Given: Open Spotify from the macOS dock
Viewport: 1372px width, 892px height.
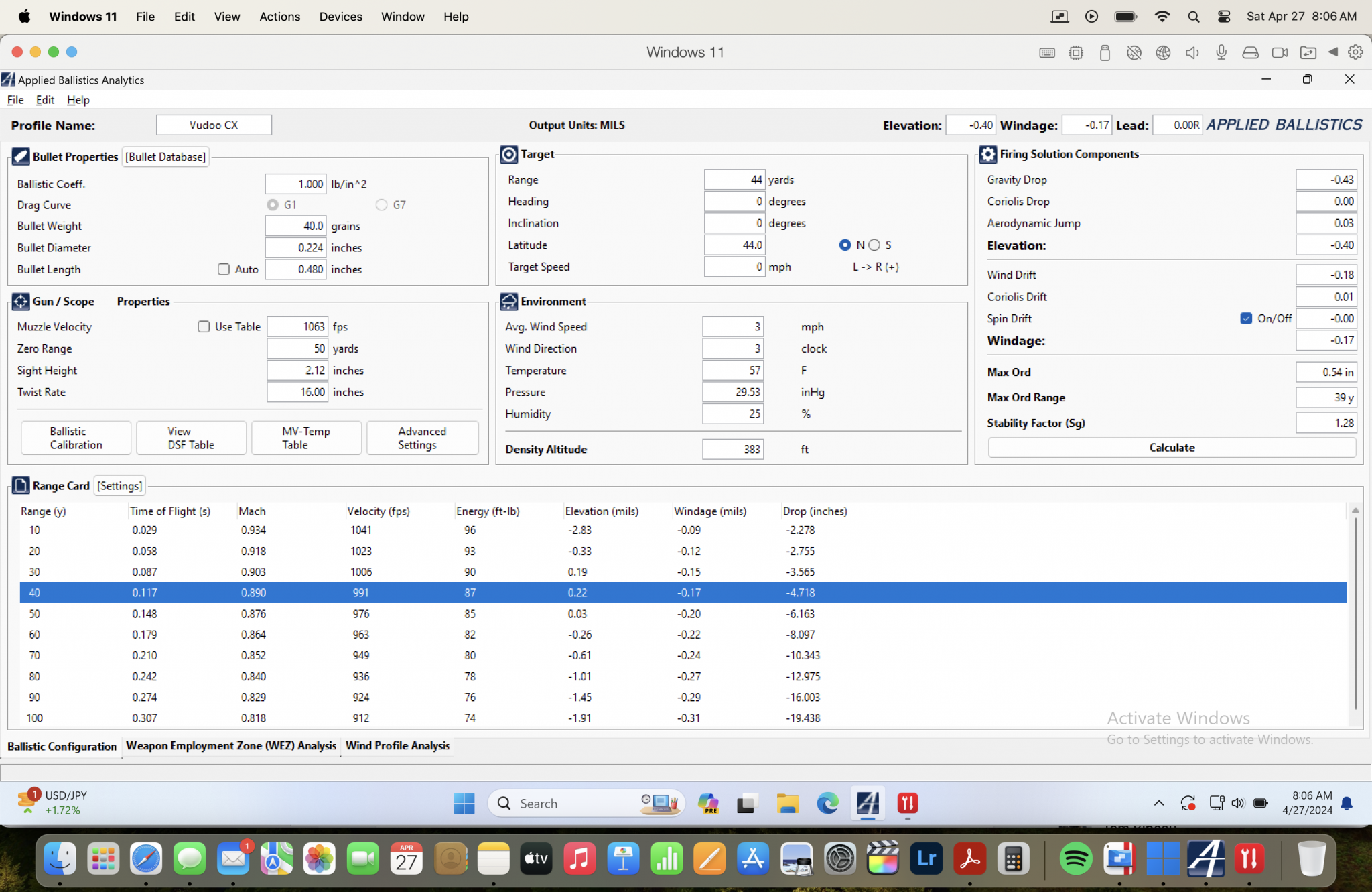Looking at the screenshot, I should point(1076,858).
